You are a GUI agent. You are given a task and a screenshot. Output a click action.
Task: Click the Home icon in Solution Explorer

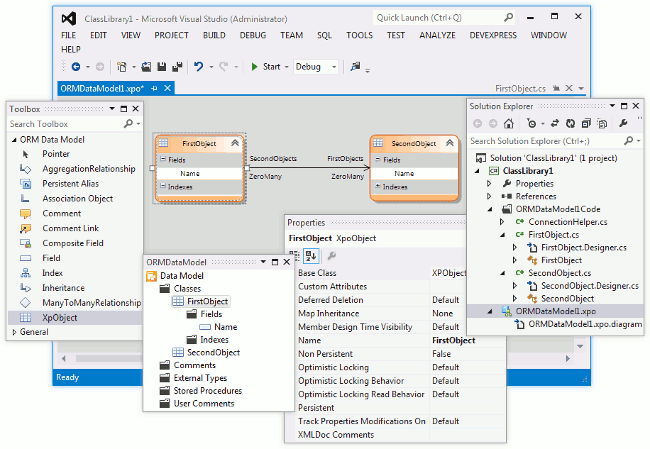click(509, 123)
